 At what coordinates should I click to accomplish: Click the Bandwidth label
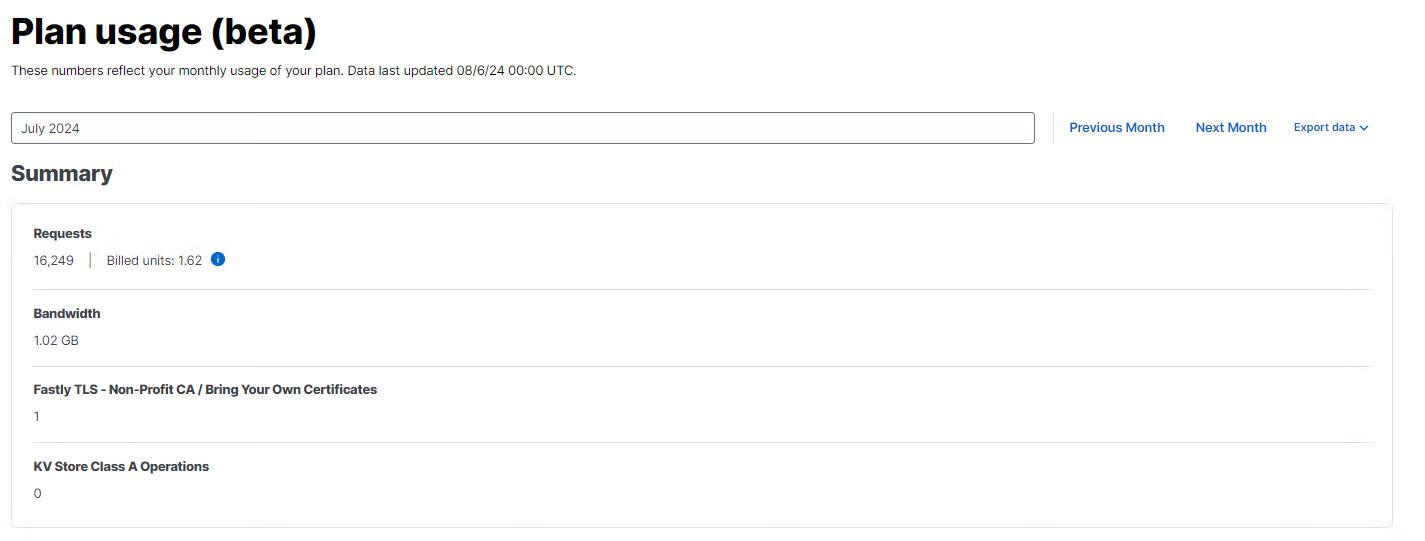(x=67, y=314)
